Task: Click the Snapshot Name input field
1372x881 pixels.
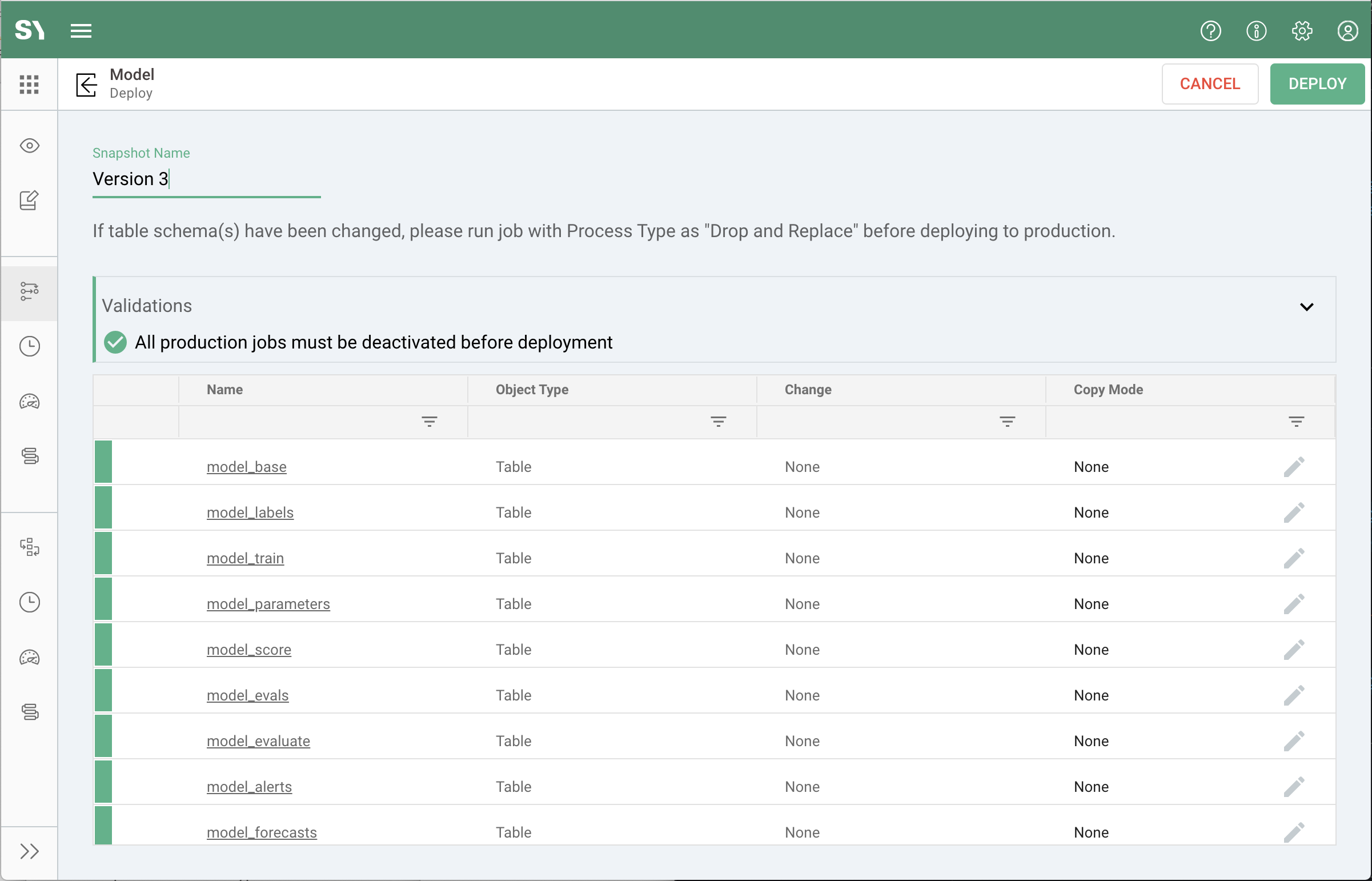Action: (x=206, y=179)
